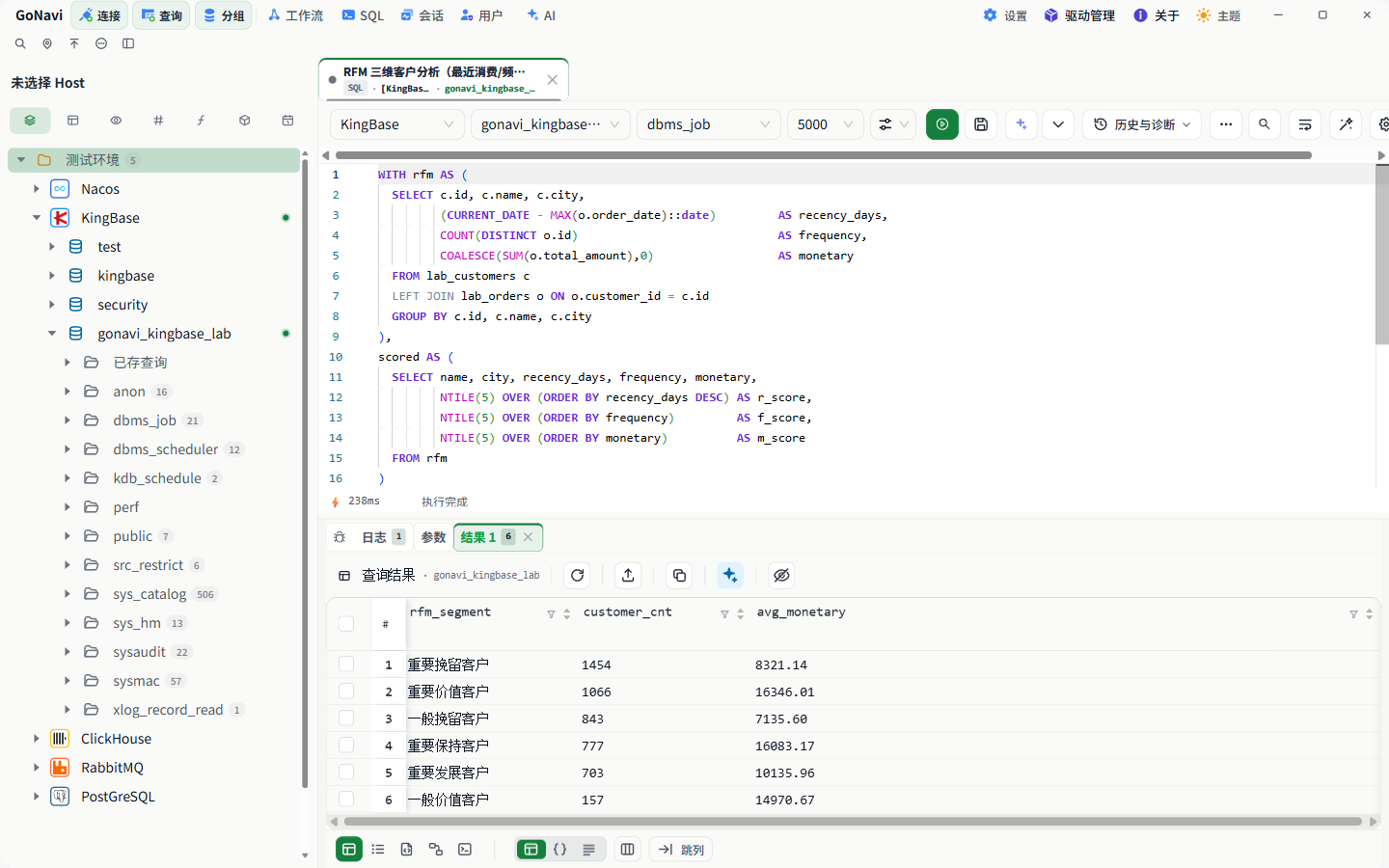Screen dimensions: 1389x868
Task: Check the row 6 一般价值客户 checkbox
Action: click(x=346, y=800)
